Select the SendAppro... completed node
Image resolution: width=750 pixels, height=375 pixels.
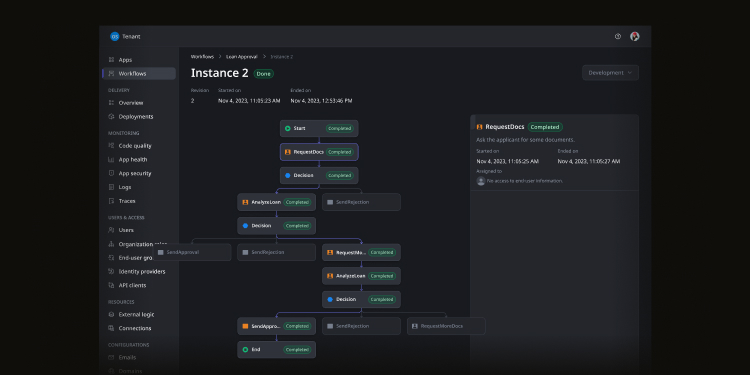(x=276, y=326)
